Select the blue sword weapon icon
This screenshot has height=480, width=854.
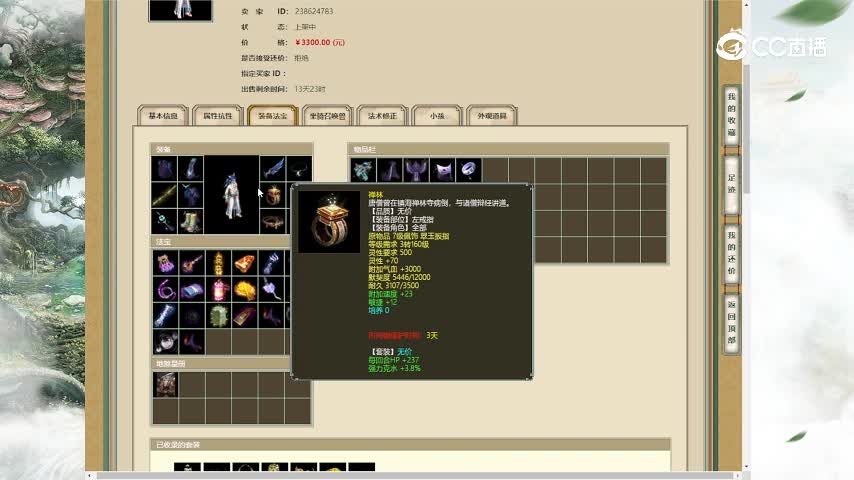tap(272, 169)
